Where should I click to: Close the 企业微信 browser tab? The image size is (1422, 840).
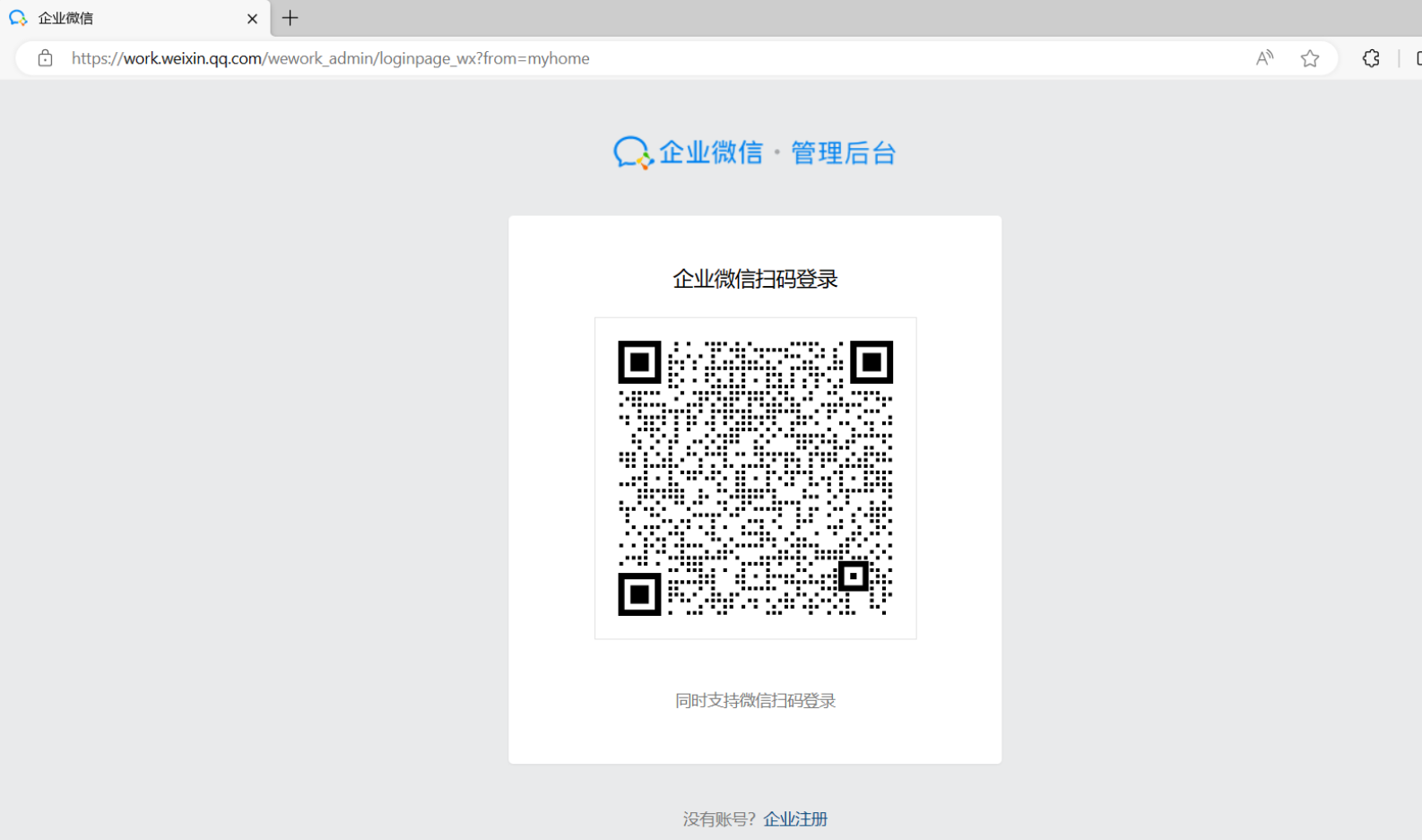click(x=252, y=18)
